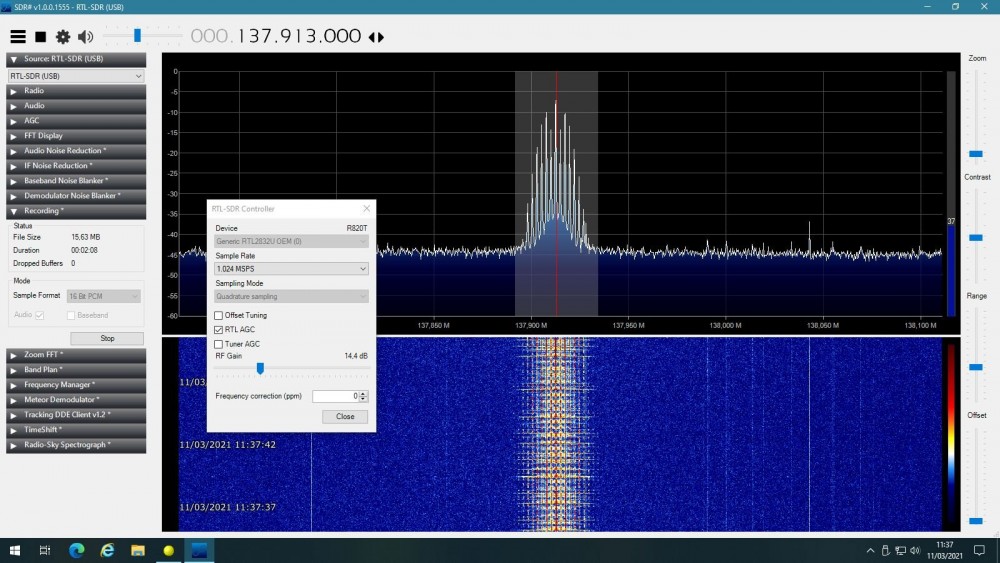Adjust the RF Gain slider handle

pyautogui.click(x=260, y=369)
